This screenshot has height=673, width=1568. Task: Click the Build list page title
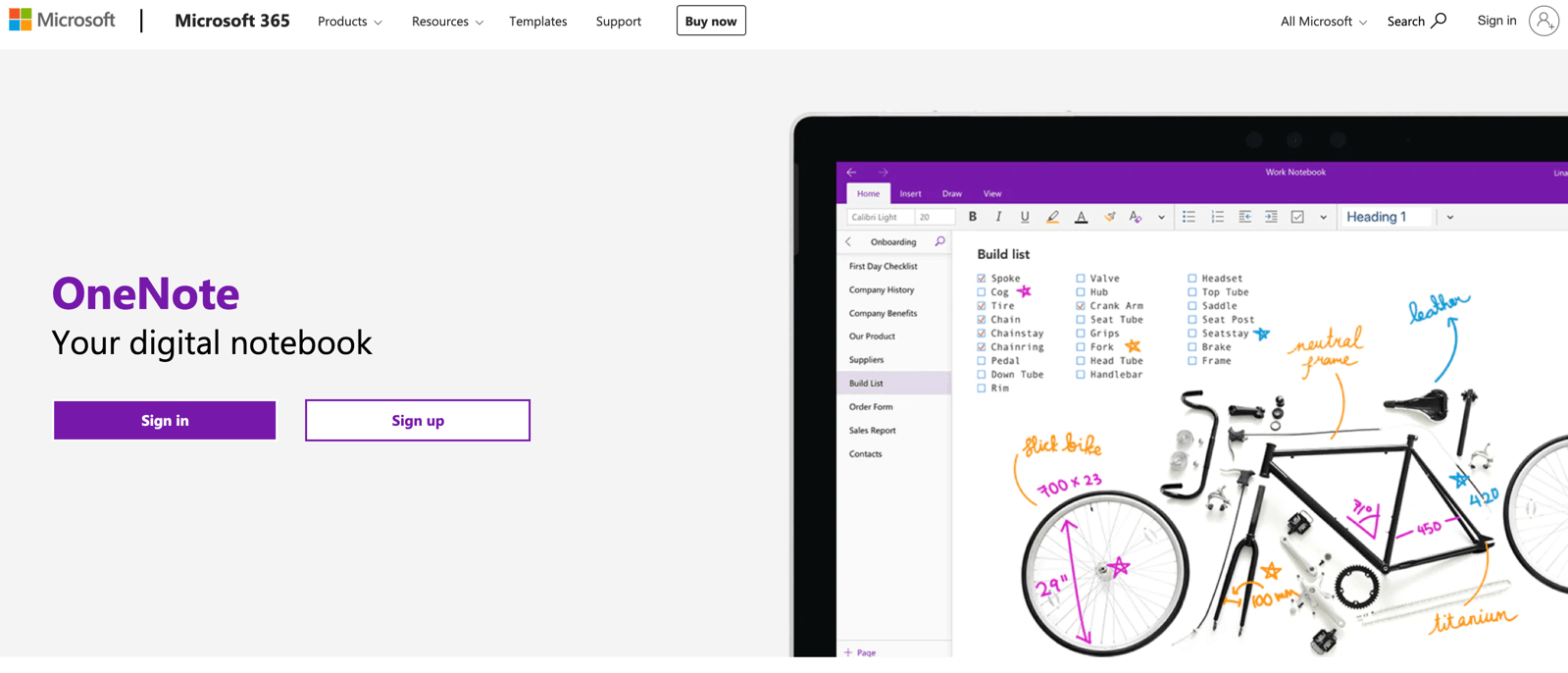pyautogui.click(x=1003, y=254)
